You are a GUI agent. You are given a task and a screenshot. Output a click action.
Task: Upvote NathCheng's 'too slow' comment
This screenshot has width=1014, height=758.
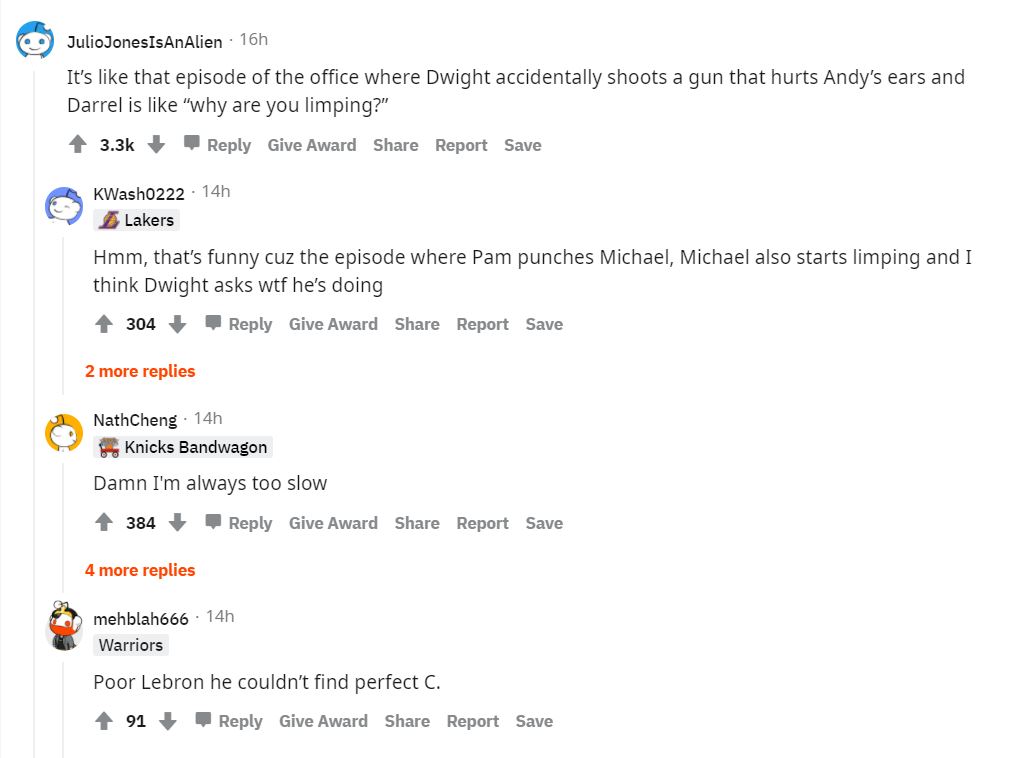coord(104,523)
